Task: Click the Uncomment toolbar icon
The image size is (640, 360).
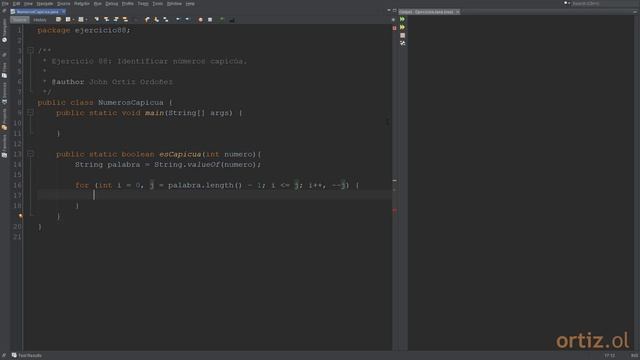Action: (x=231, y=19)
